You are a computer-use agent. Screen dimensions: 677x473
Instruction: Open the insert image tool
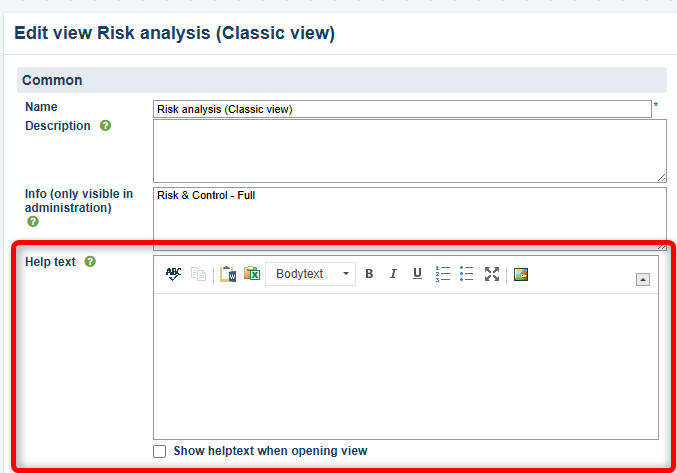(x=521, y=274)
